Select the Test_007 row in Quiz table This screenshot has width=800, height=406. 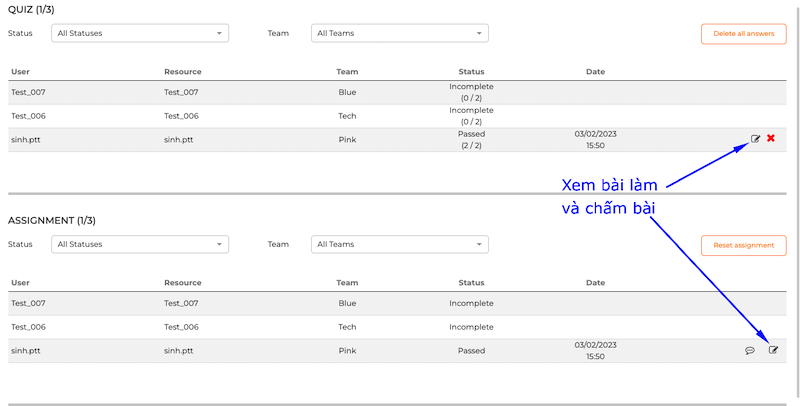coord(397,92)
